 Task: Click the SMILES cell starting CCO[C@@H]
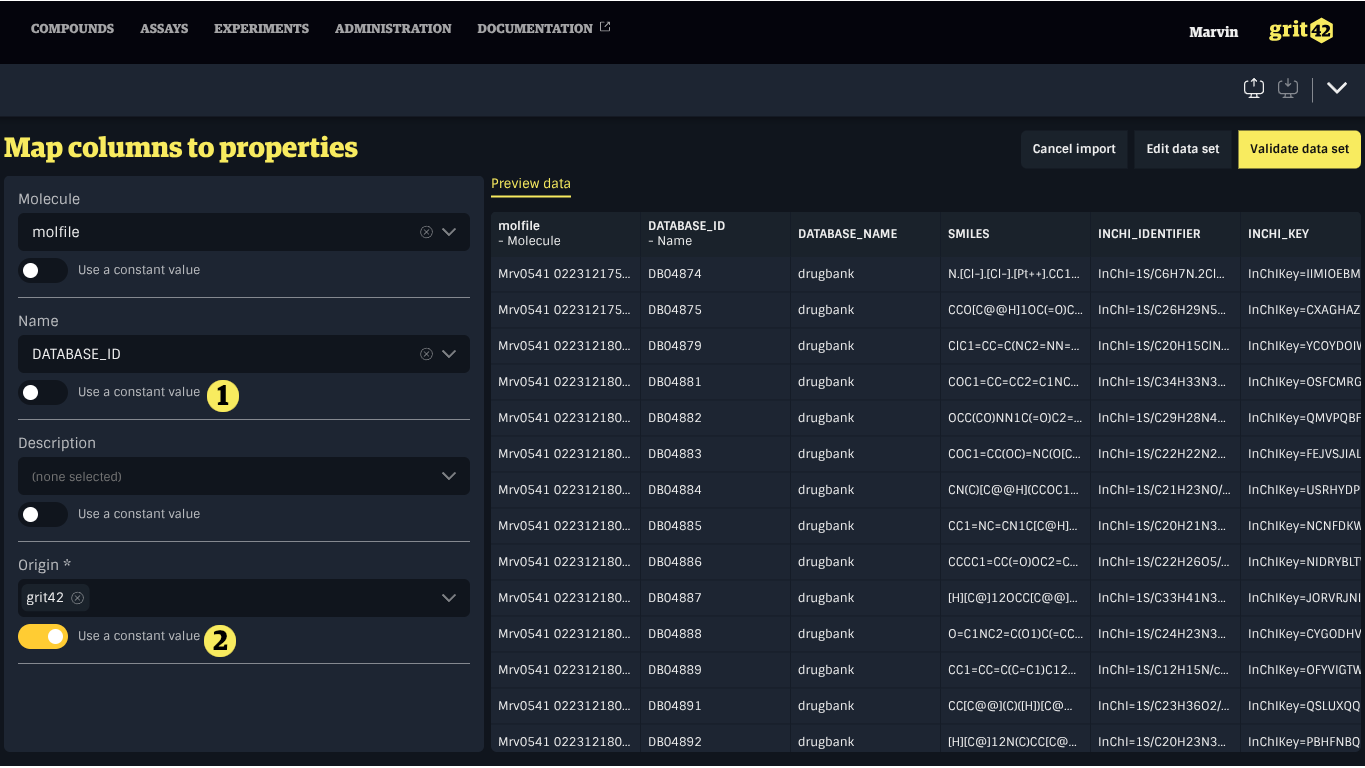1015,310
